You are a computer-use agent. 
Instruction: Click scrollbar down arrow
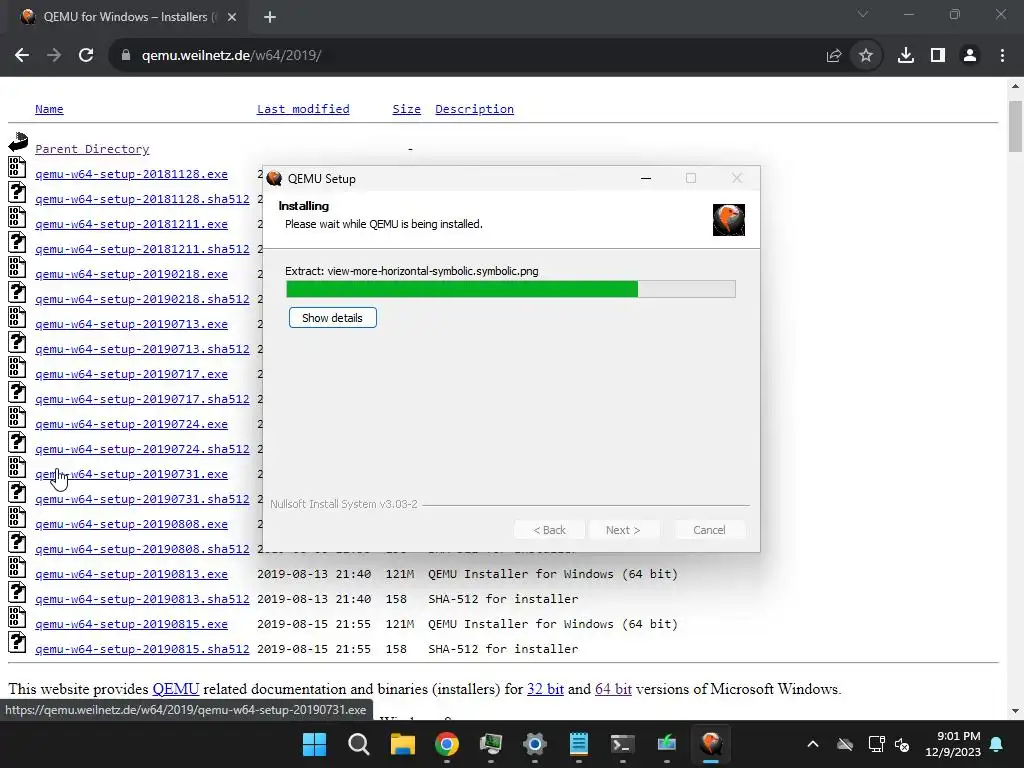[x=1015, y=711]
